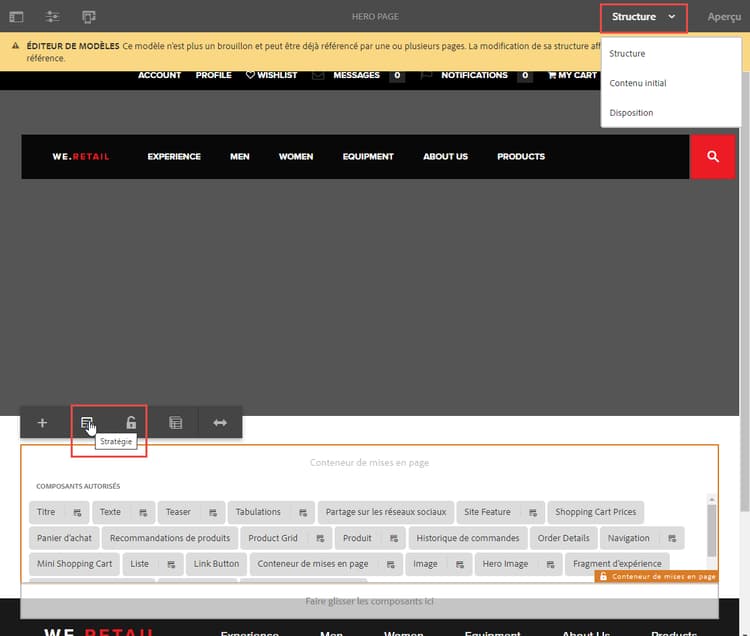Open the PROFILE header link
Screen dimensions: 750x636
213,75
